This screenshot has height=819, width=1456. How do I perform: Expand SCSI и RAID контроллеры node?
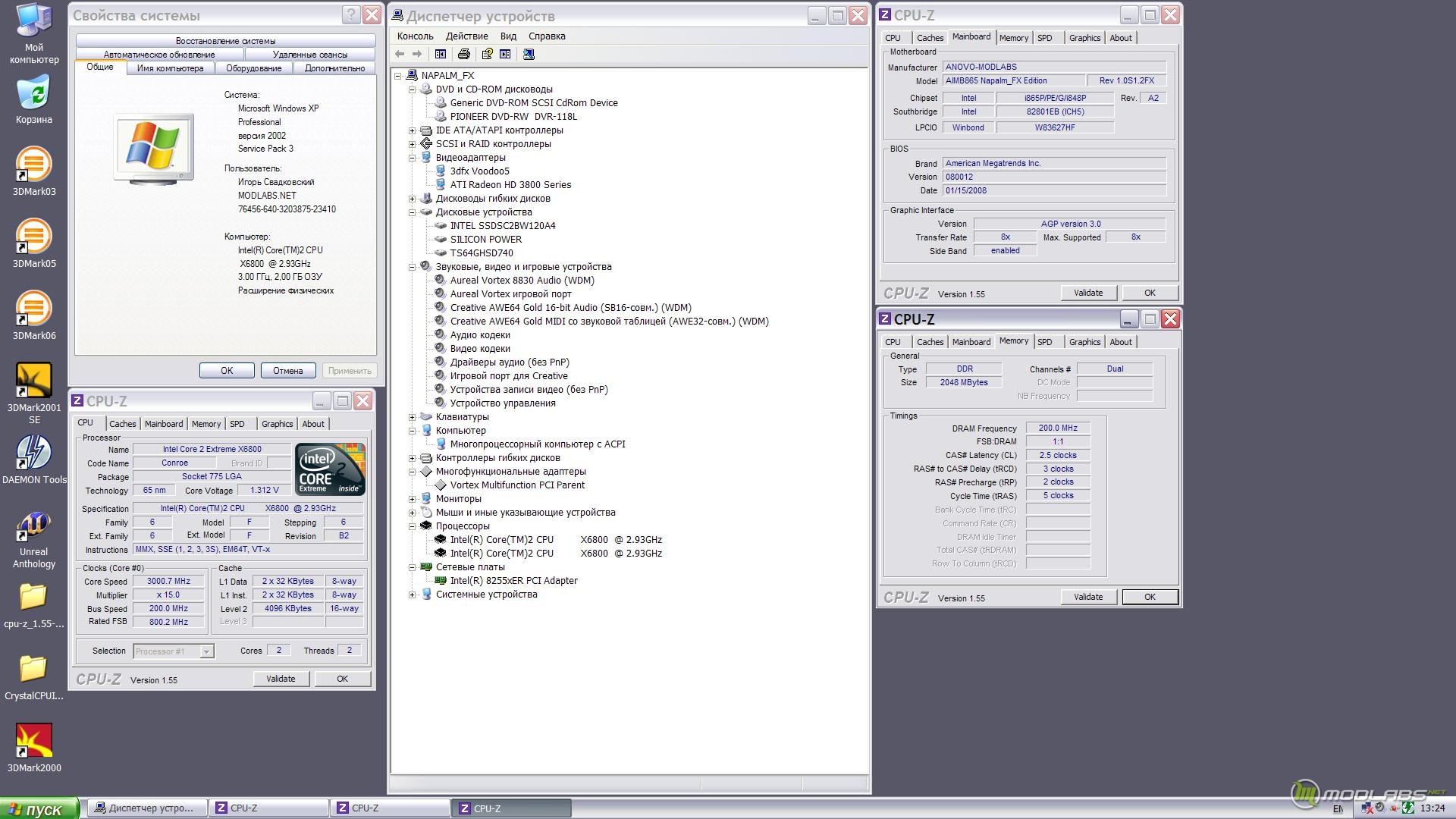(x=413, y=144)
